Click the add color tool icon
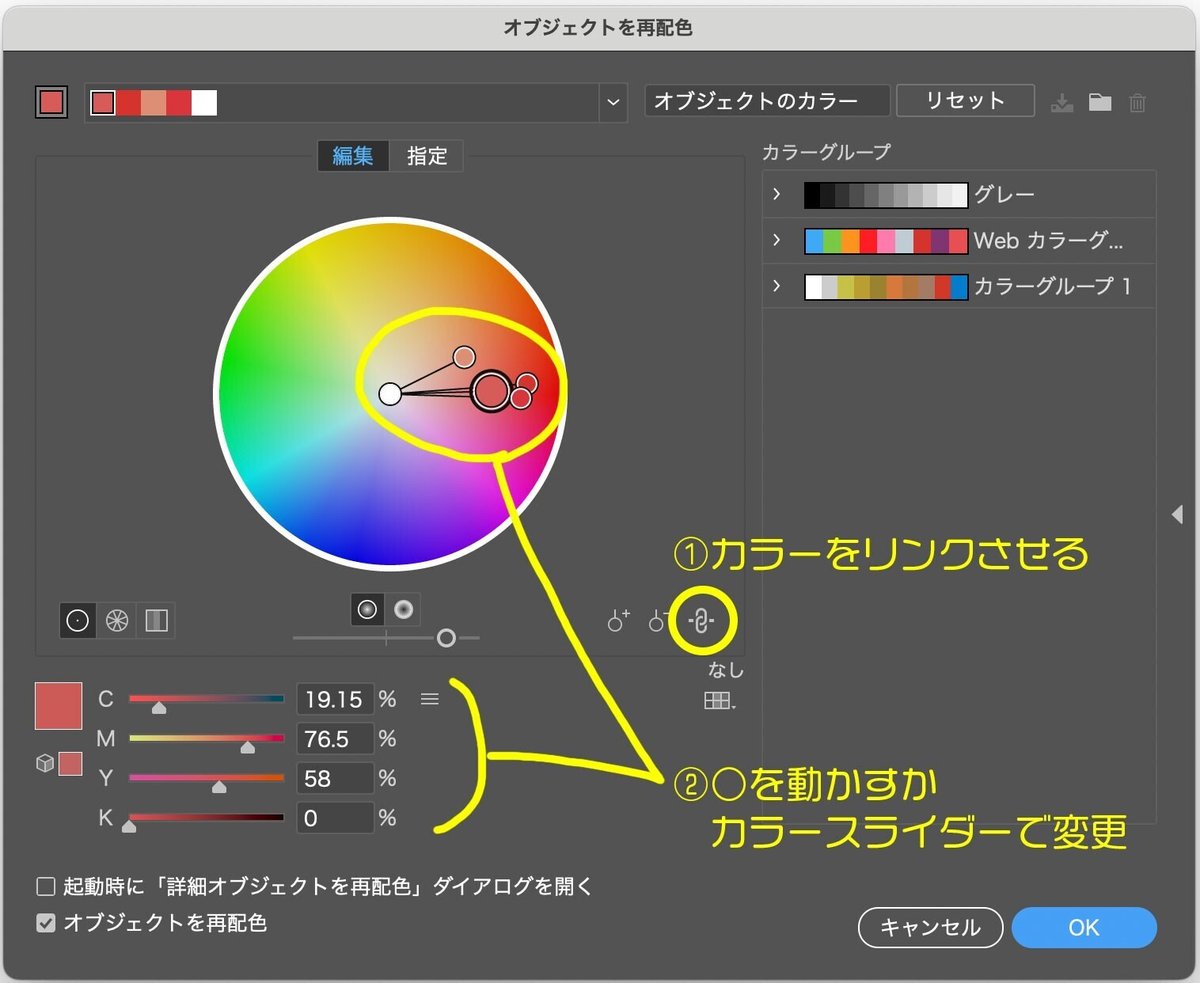The width and height of the screenshot is (1200, 983). [618, 620]
